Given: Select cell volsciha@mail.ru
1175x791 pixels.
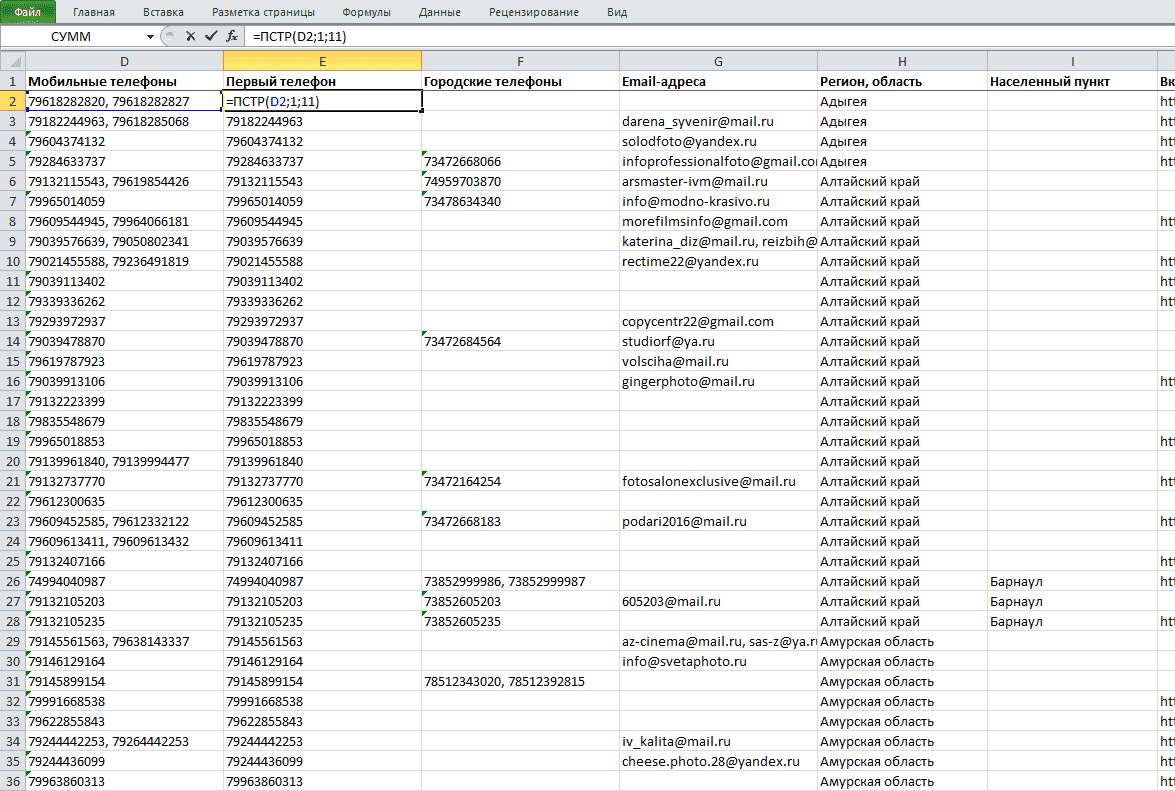Looking at the screenshot, I should [x=718, y=361].
